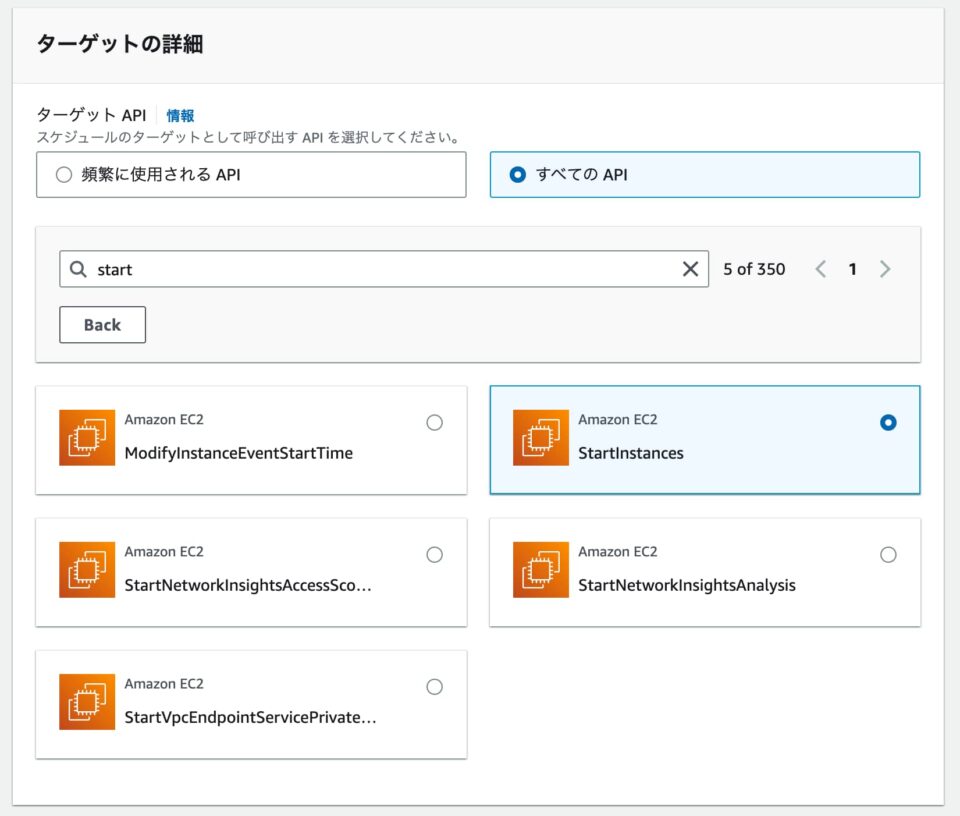Screen dimensions: 960x816
Task: Click the EC2 icon on StartVpcEndpointServicePrivate card
Action: [86, 703]
